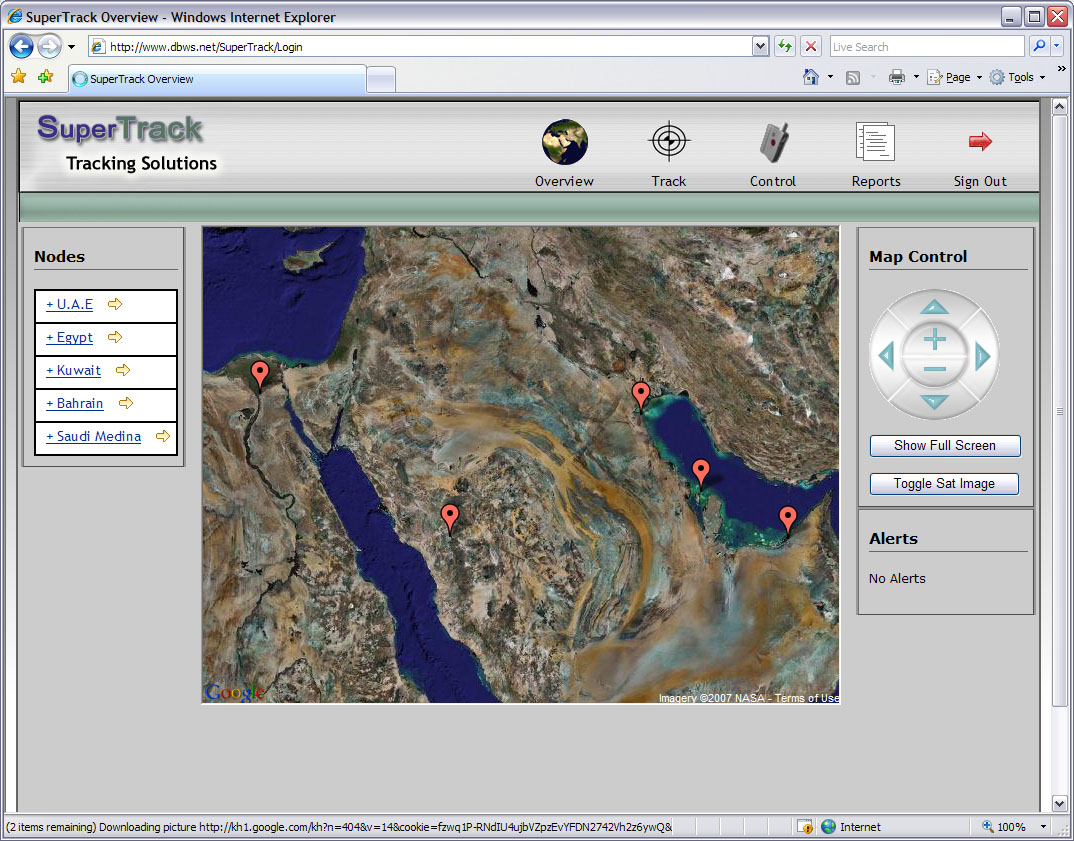Switch to the SuperTrack Overview tab
Screen dimensions: 1074x841
(x=217, y=79)
